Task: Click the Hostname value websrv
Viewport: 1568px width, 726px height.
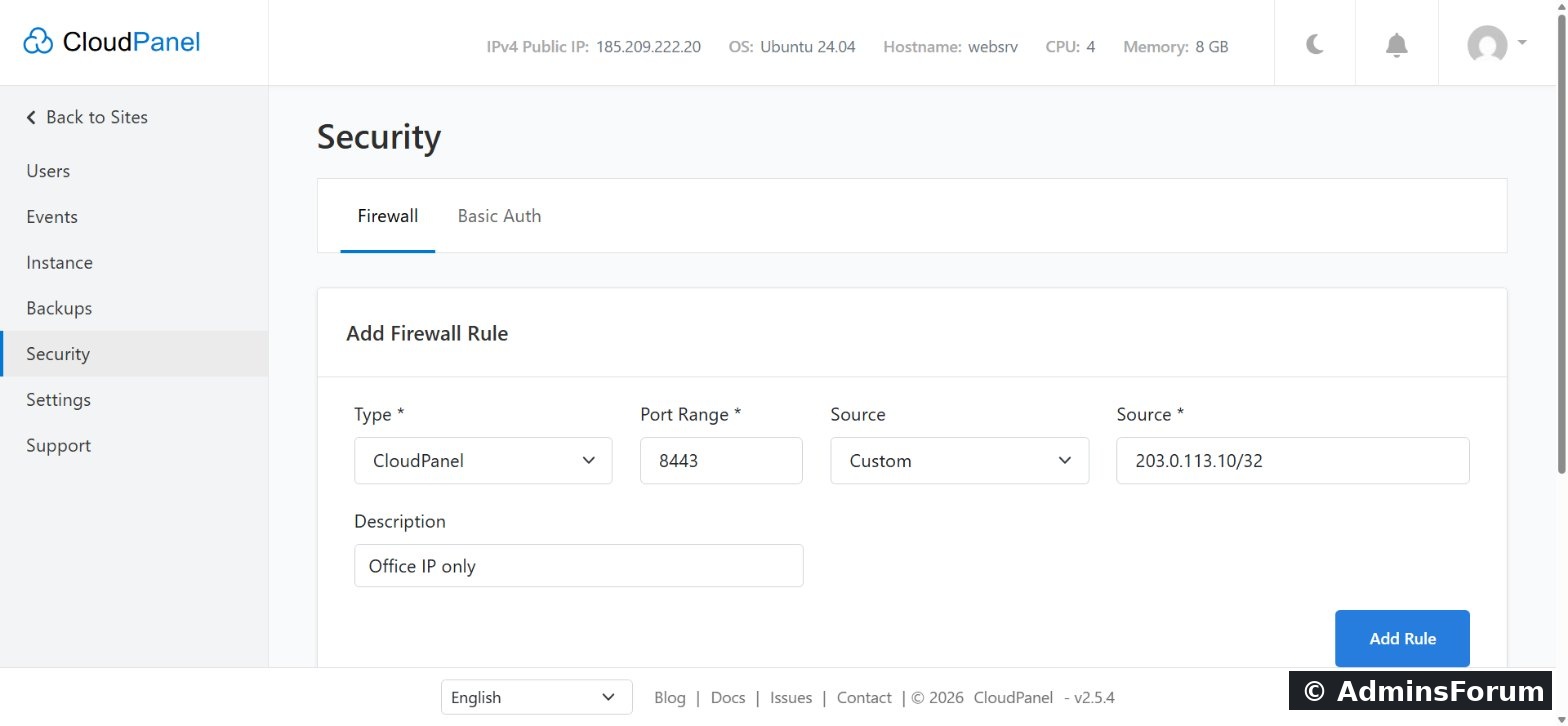Action: click(x=993, y=47)
